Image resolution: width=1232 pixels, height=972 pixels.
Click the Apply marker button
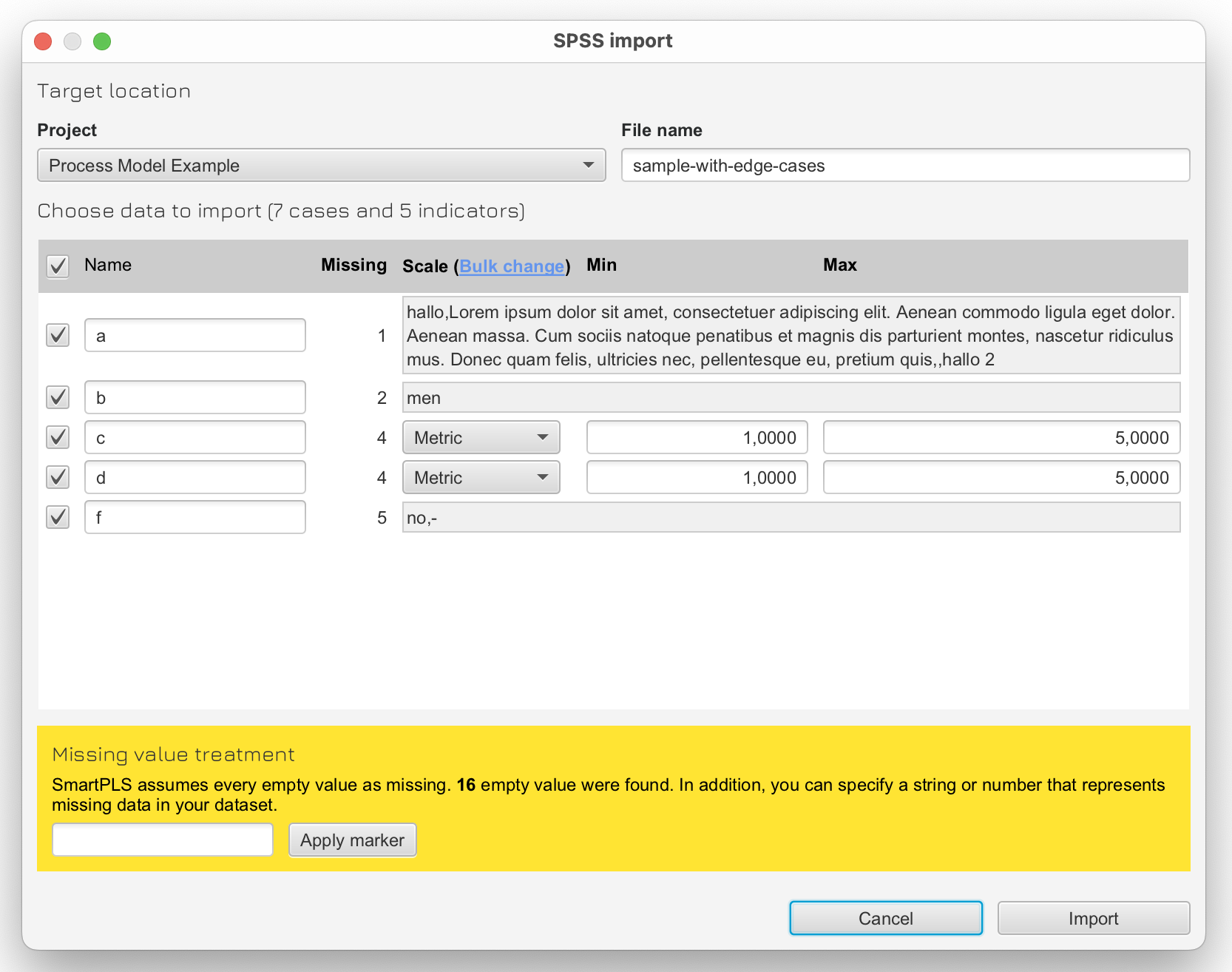[x=352, y=840]
